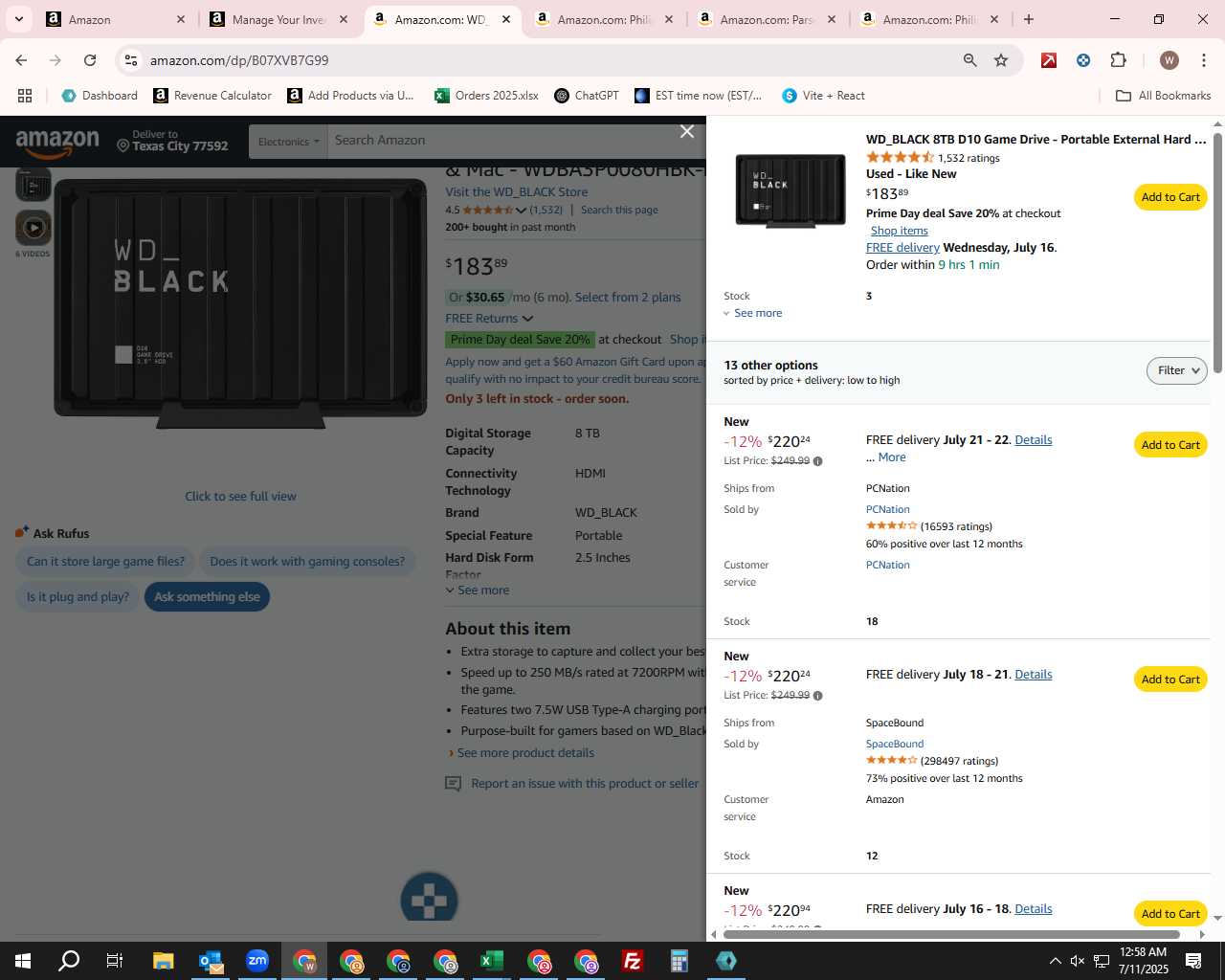This screenshot has width=1225, height=980.
Task: Click Shop items link
Action: point(899,231)
